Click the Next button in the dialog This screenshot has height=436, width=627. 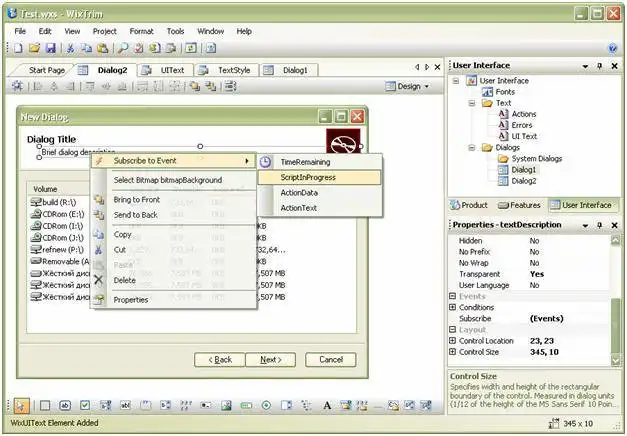click(x=271, y=360)
